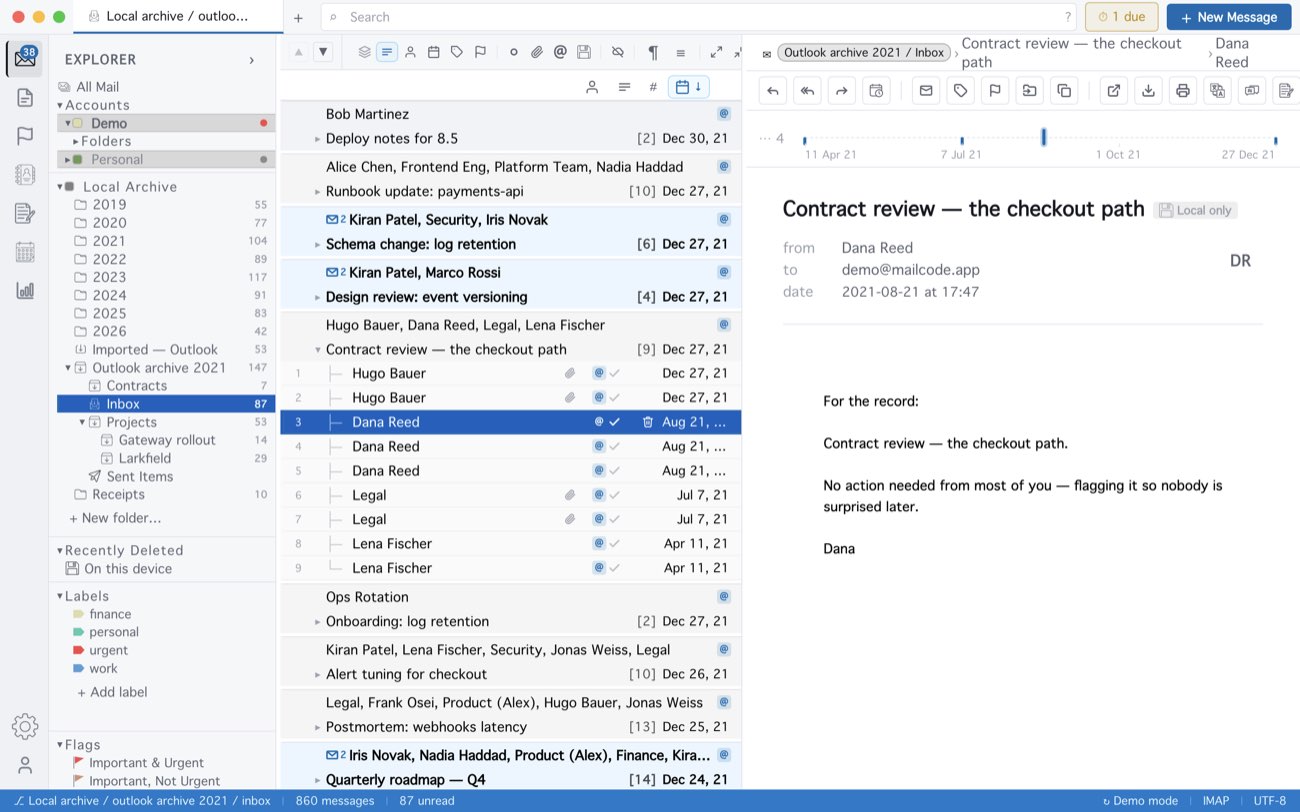
Task: Toggle the date sort order button
Action: pyautogui.click(x=687, y=87)
